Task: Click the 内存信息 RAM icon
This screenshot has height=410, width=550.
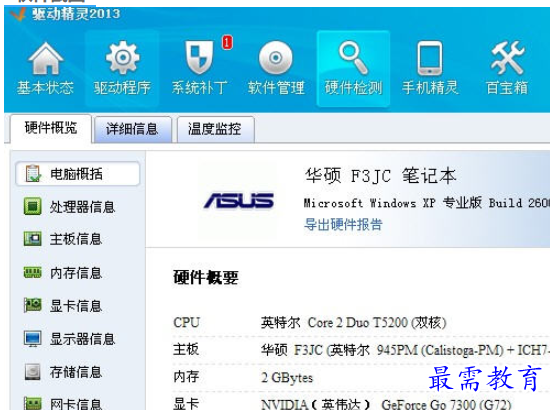Action: pos(33,272)
